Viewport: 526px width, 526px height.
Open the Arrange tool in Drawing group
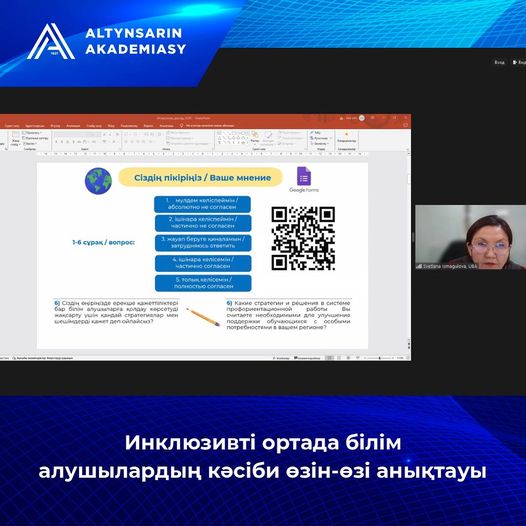click(x=255, y=138)
